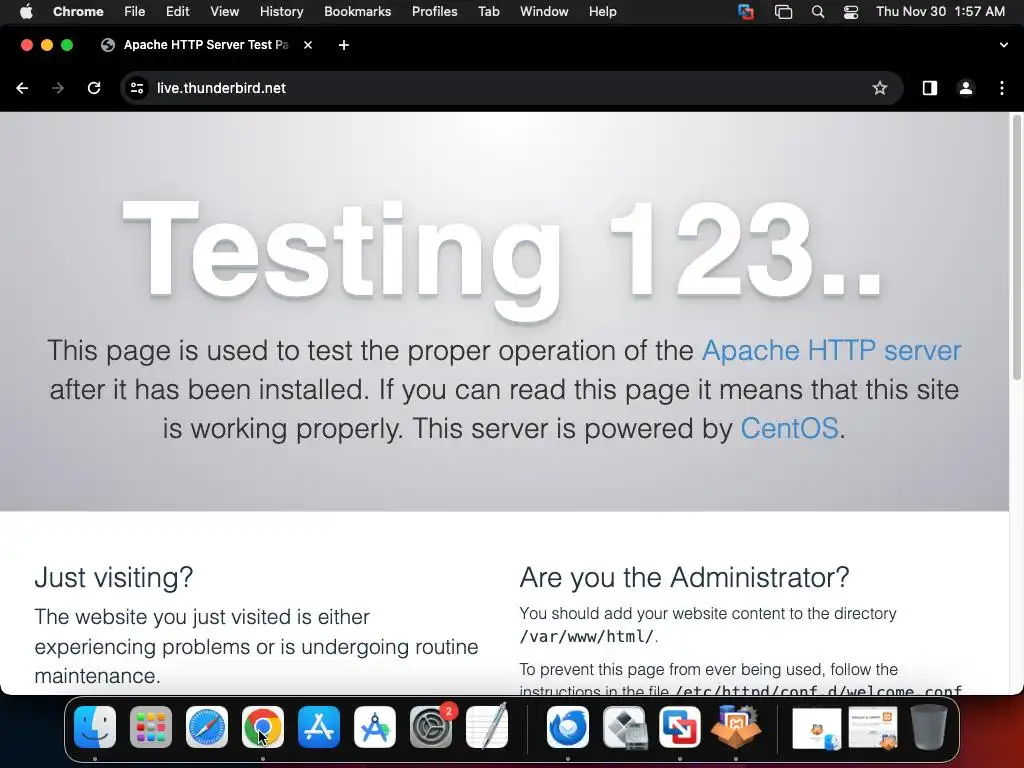Follow the Apache HTTP server link
The width and height of the screenshot is (1024, 768).
pos(831,351)
